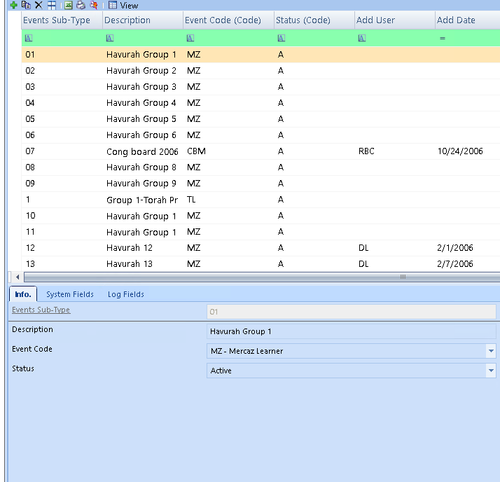Screen dimensions: 500x482
Task: Select the row with sub-type 11
Action: [261, 232]
